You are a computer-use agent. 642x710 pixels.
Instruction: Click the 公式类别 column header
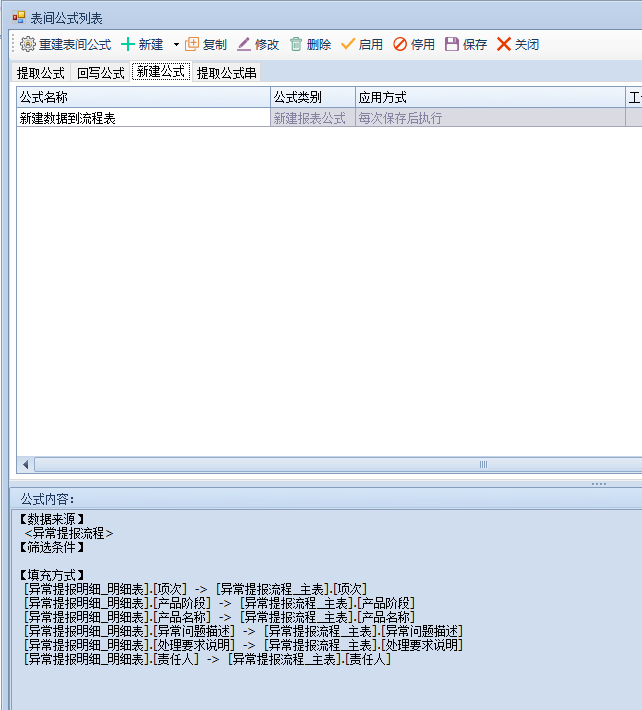click(313, 98)
